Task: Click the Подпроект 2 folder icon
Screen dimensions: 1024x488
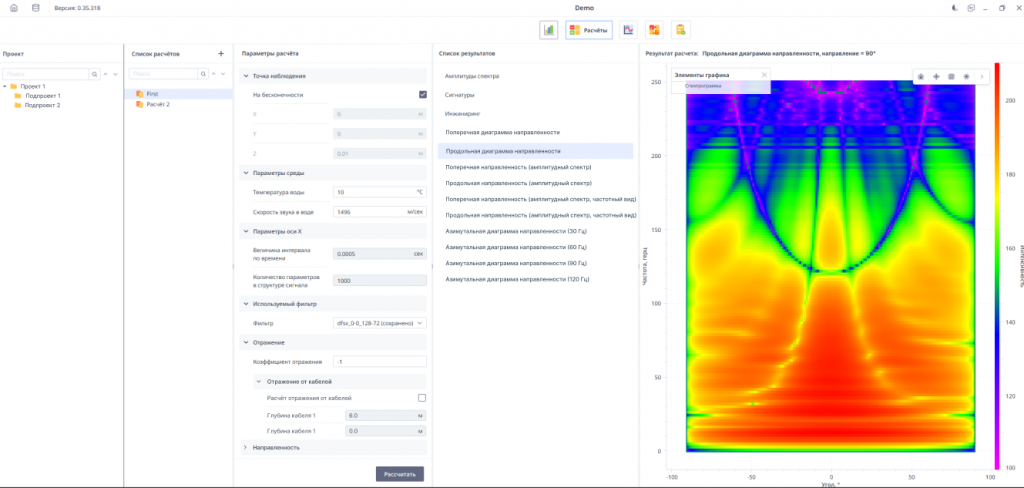Action: [x=18, y=105]
